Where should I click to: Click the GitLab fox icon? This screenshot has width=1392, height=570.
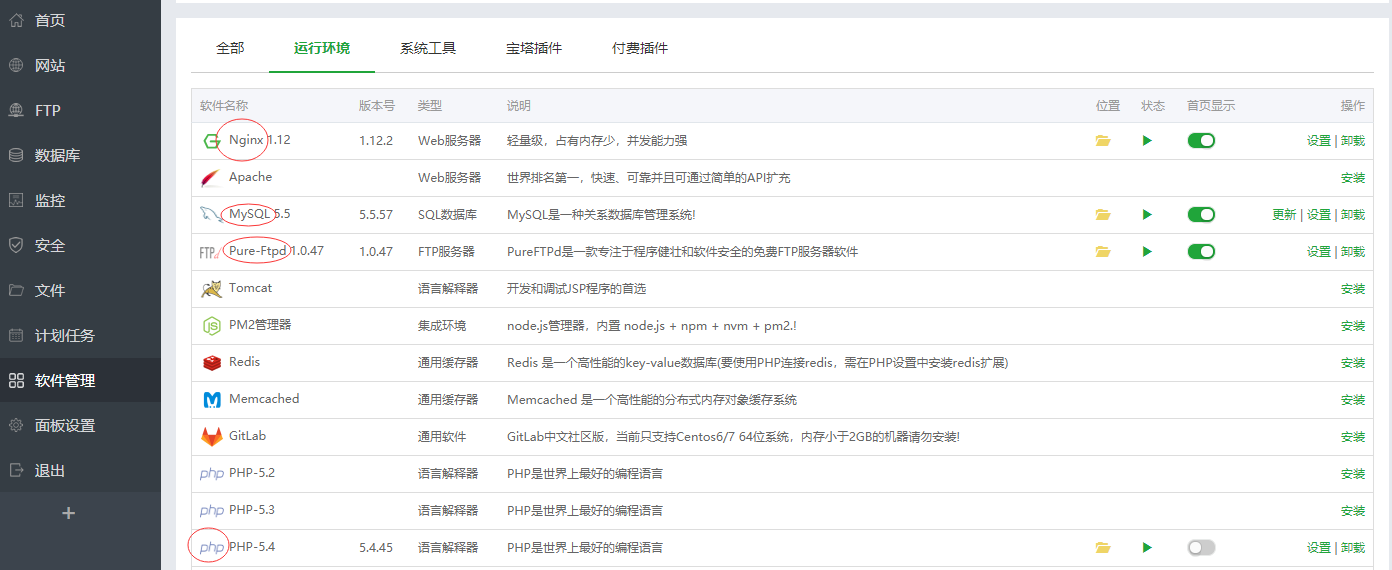click(211, 437)
